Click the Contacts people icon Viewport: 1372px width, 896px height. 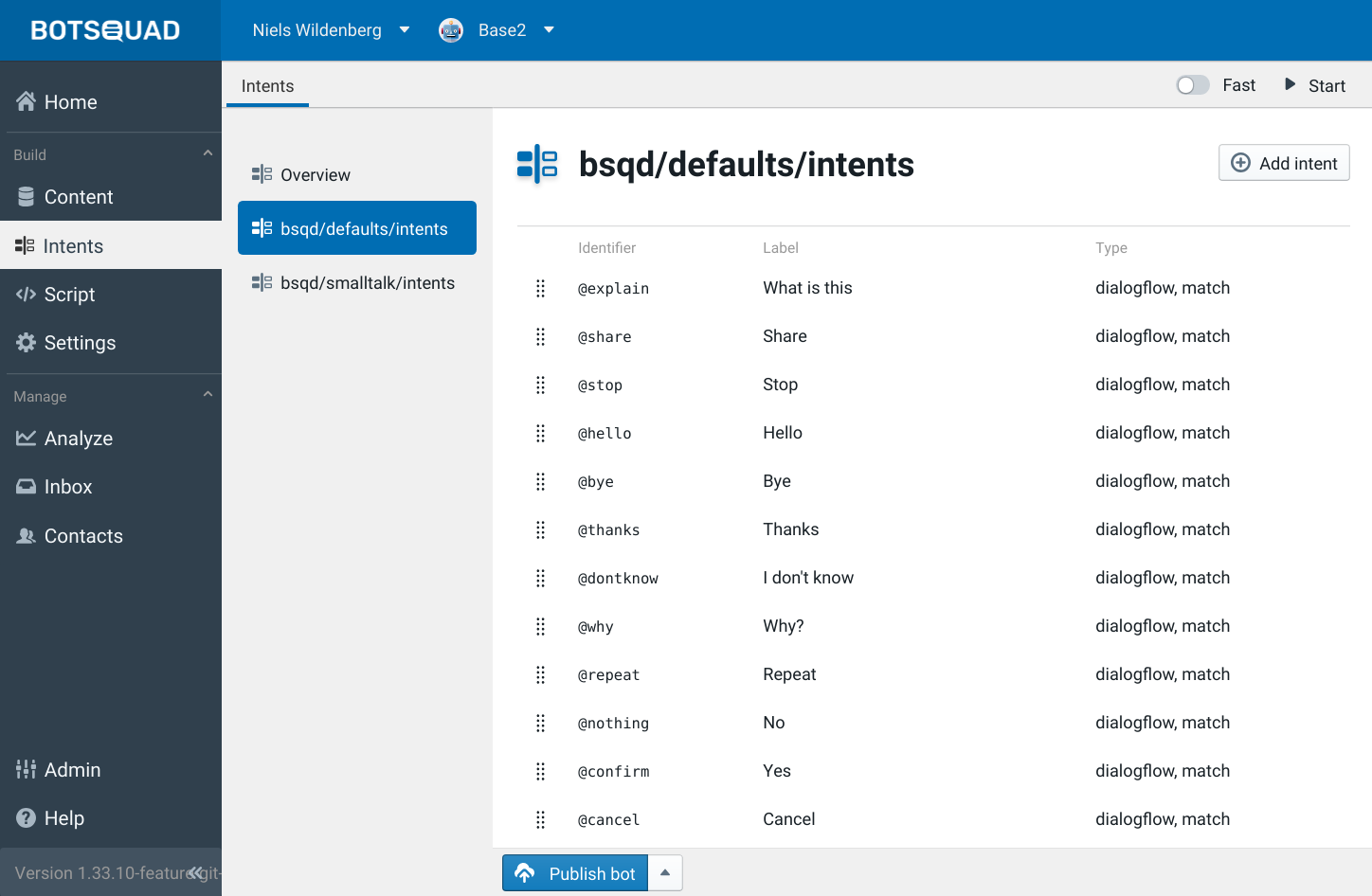coord(26,536)
